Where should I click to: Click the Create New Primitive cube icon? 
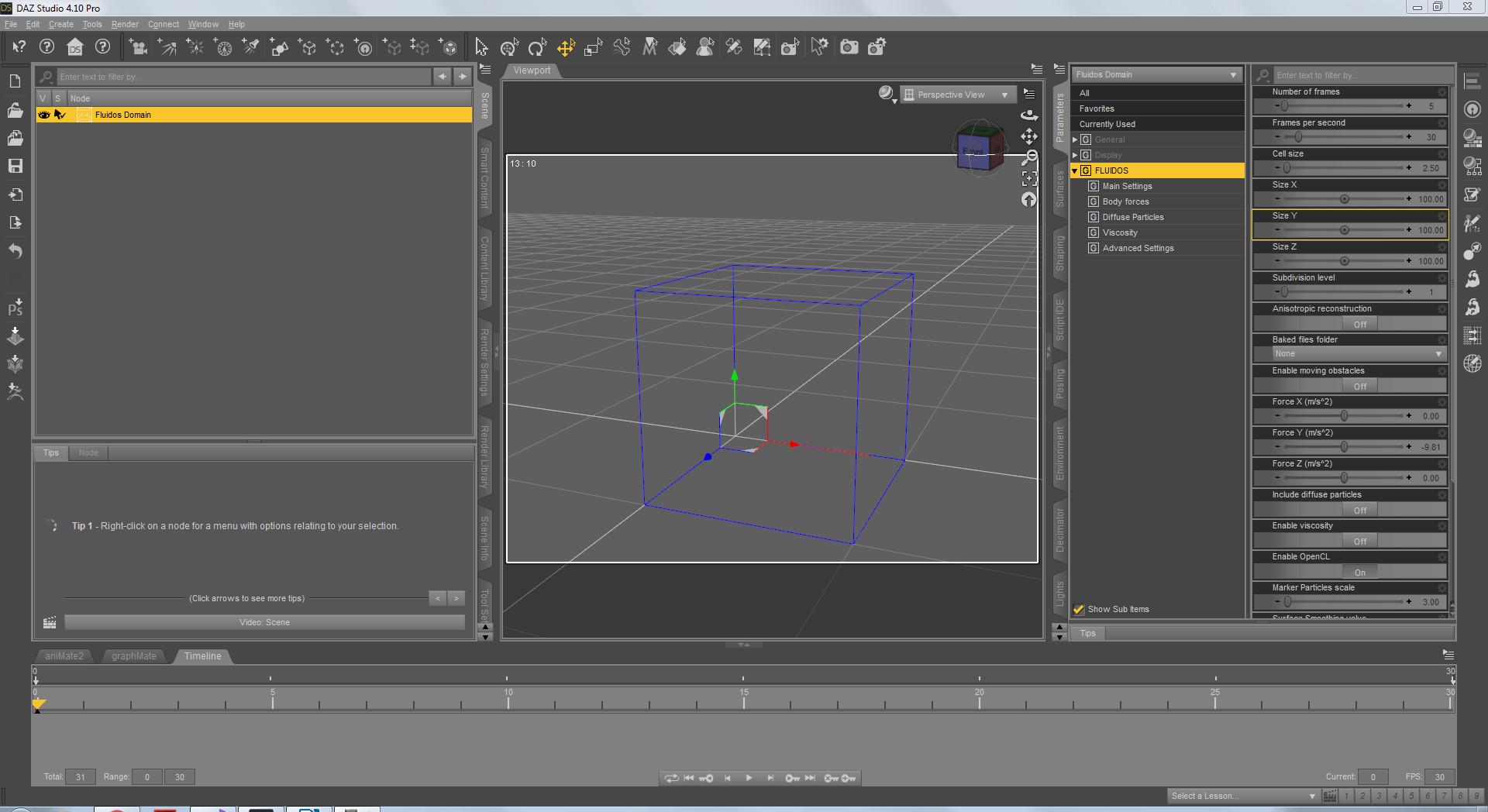[449, 47]
